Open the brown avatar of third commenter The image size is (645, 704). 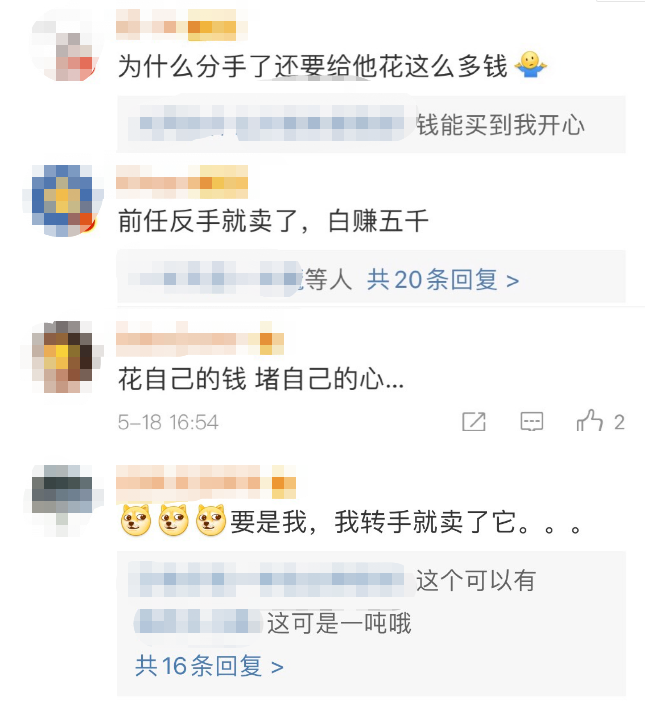[63, 357]
